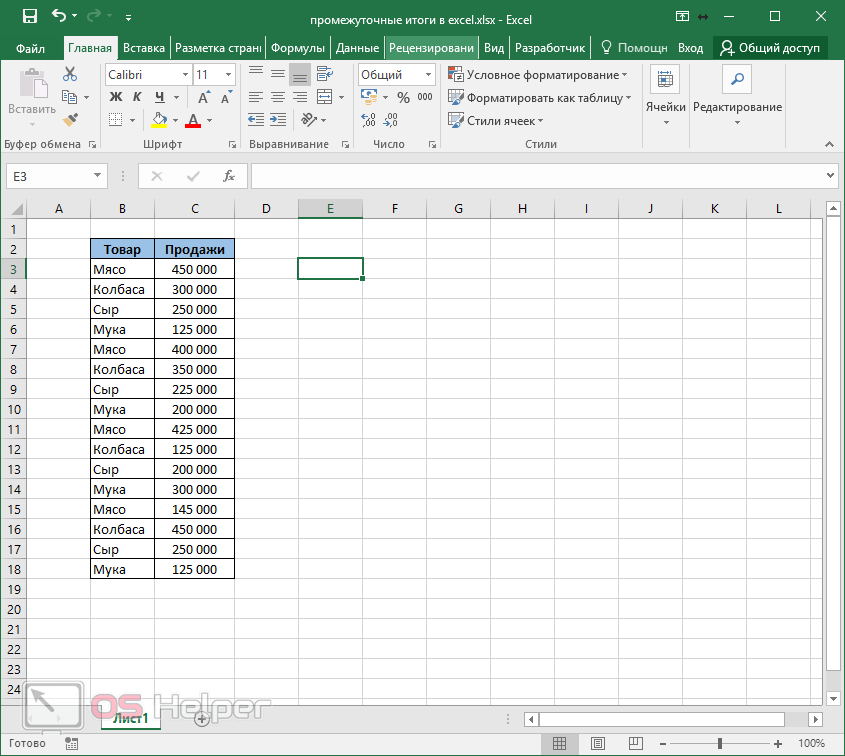Viewport: 845px width, 756px height.
Task: Toggle Middle Align
Action: point(278,74)
